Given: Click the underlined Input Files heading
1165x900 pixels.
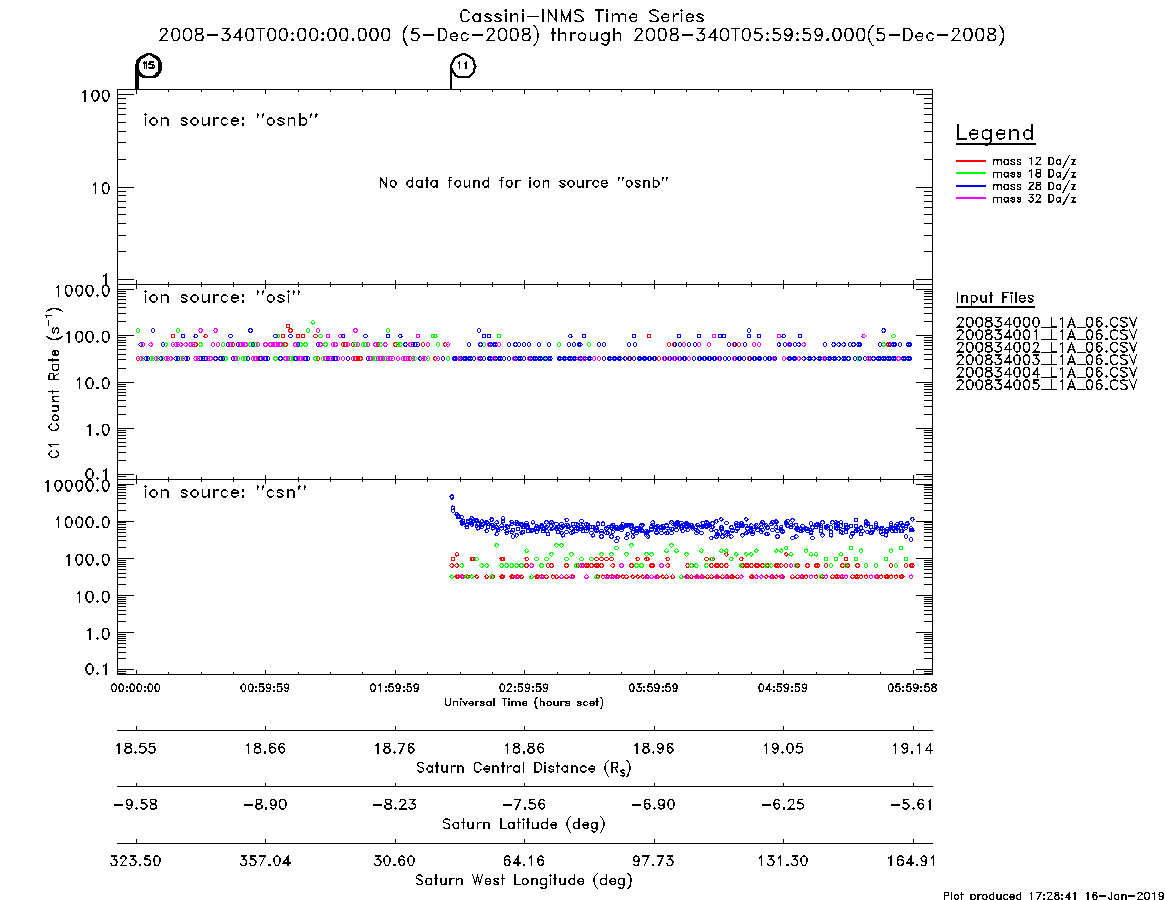Looking at the screenshot, I should pyautogui.click(x=995, y=298).
